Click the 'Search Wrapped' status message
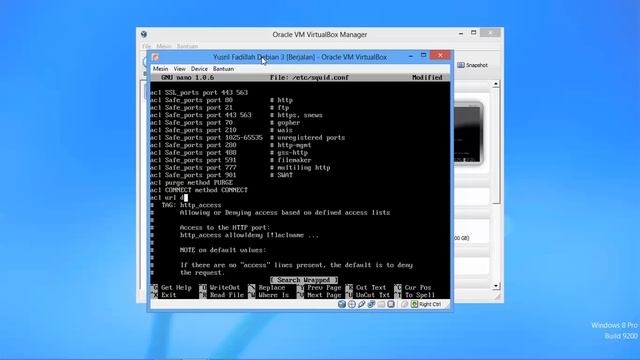Viewport: 640px width, 360px height. 304,280
